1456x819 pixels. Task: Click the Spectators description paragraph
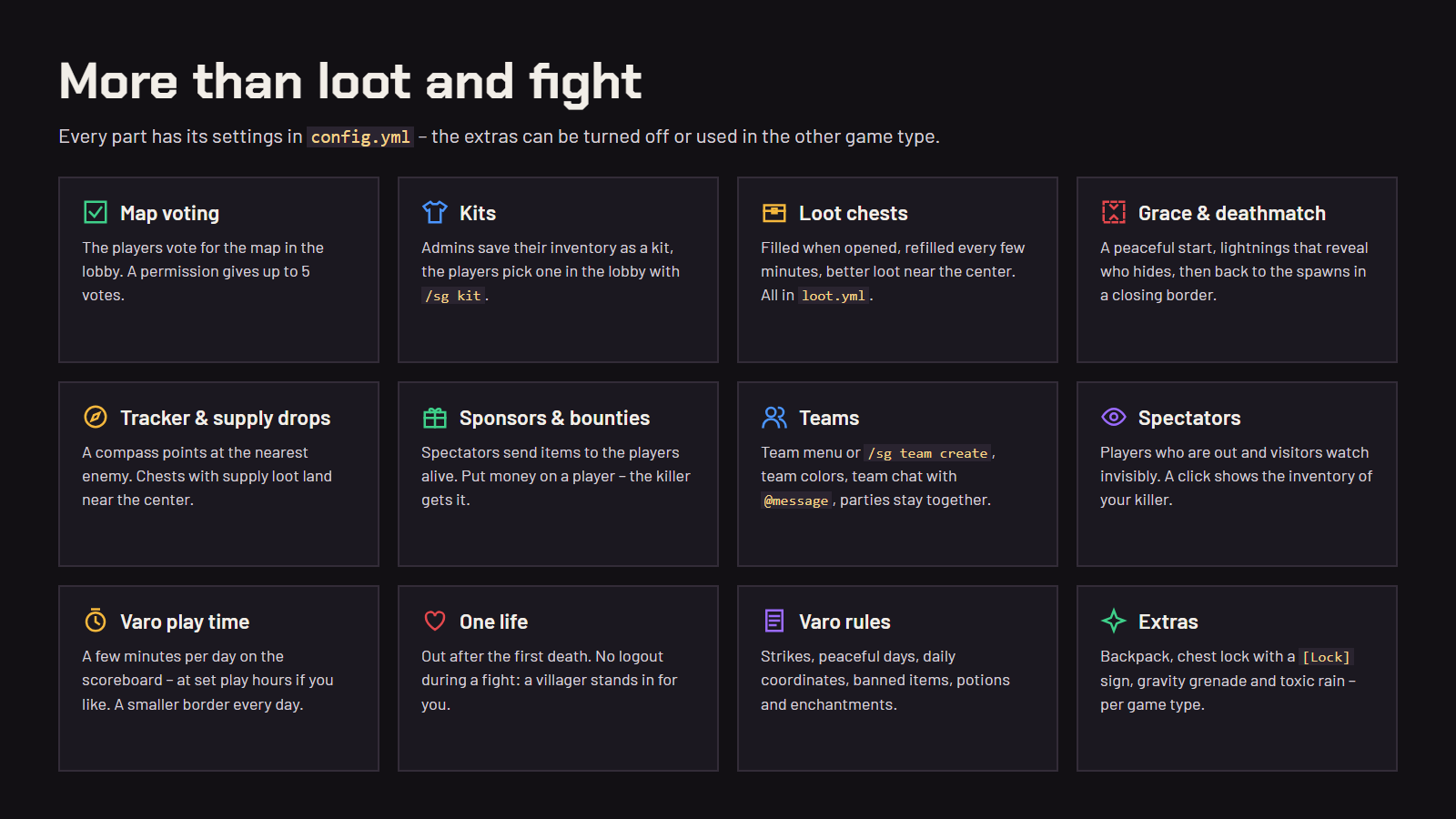(x=1236, y=476)
